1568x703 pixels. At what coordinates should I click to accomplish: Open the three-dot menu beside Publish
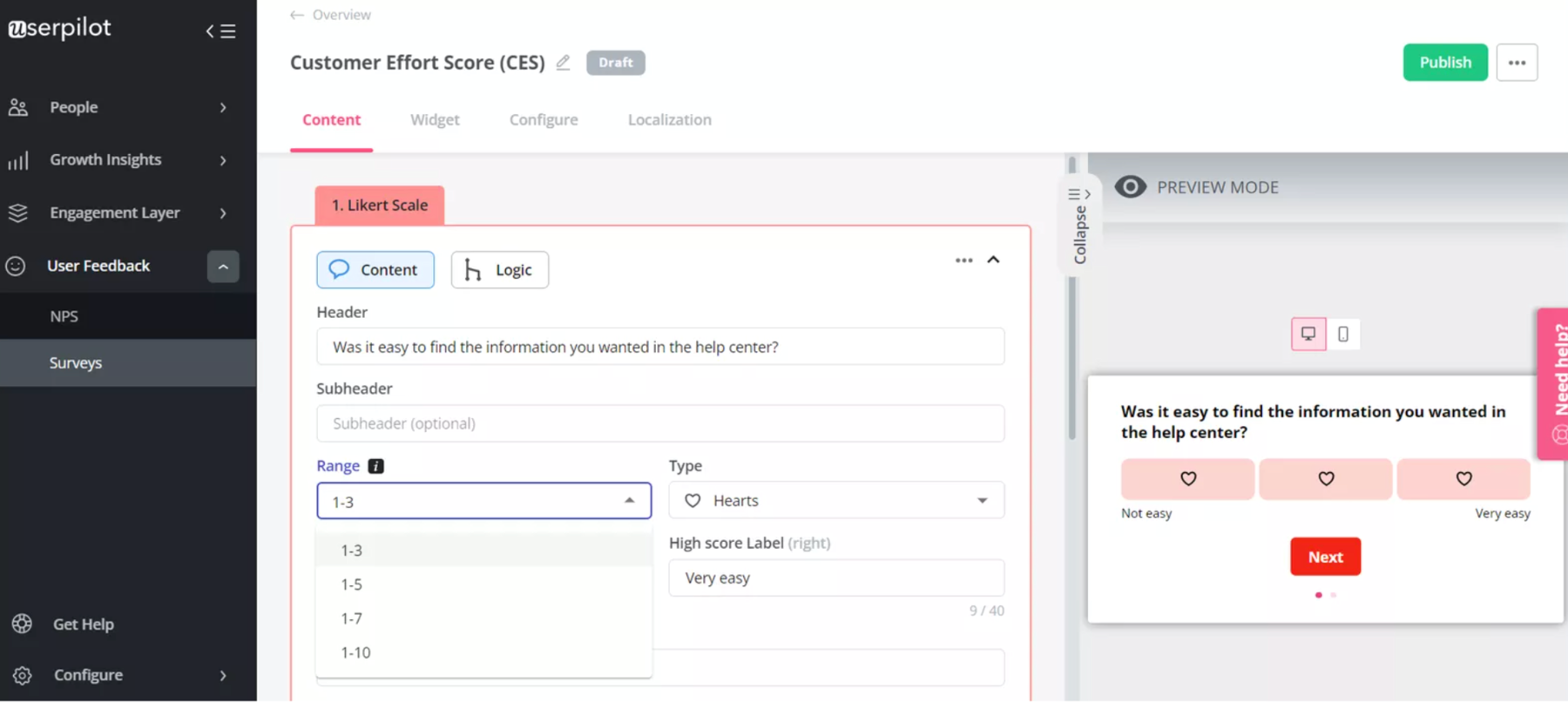(x=1516, y=63)
